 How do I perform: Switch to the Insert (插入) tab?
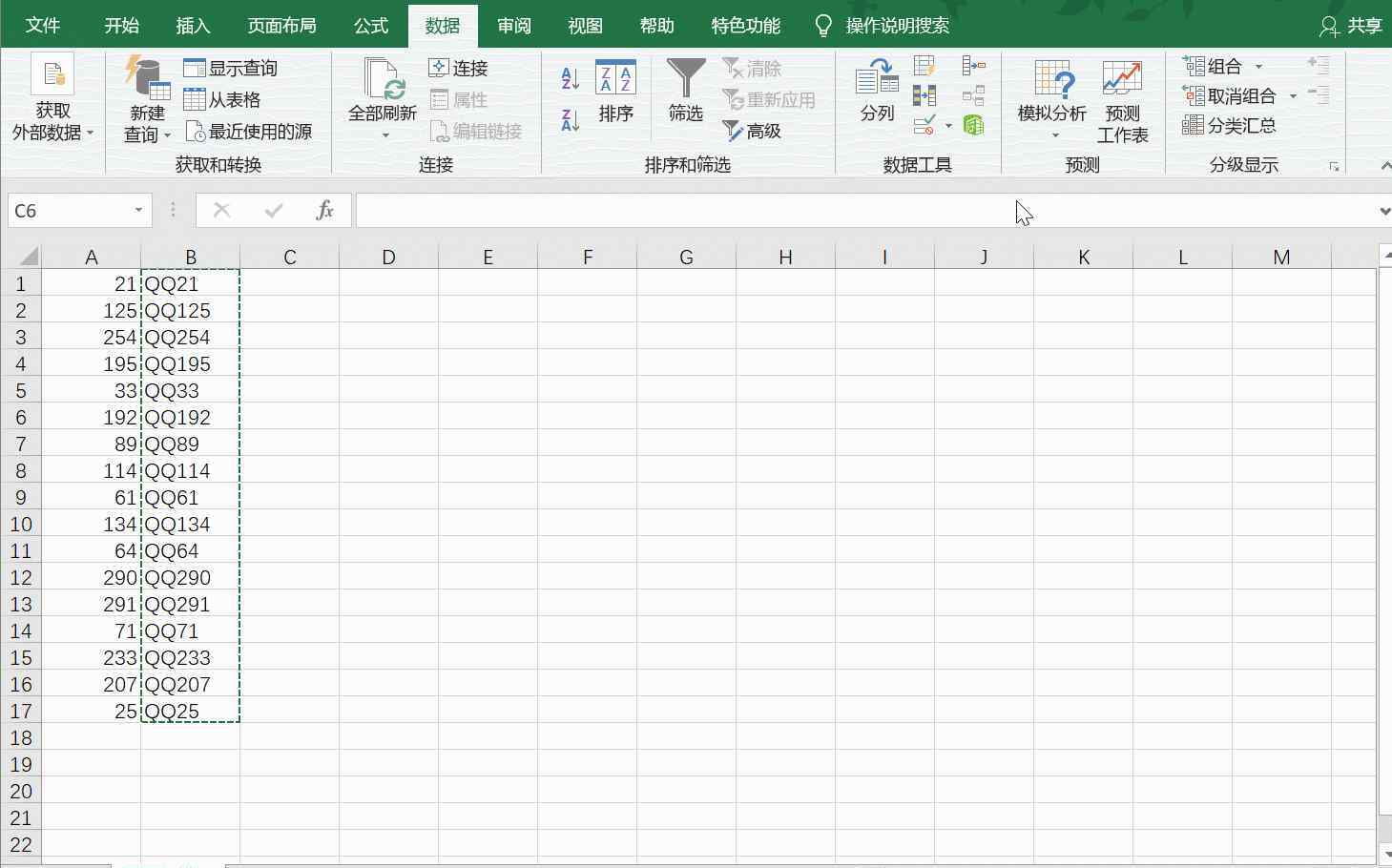(x=193, y=26)
